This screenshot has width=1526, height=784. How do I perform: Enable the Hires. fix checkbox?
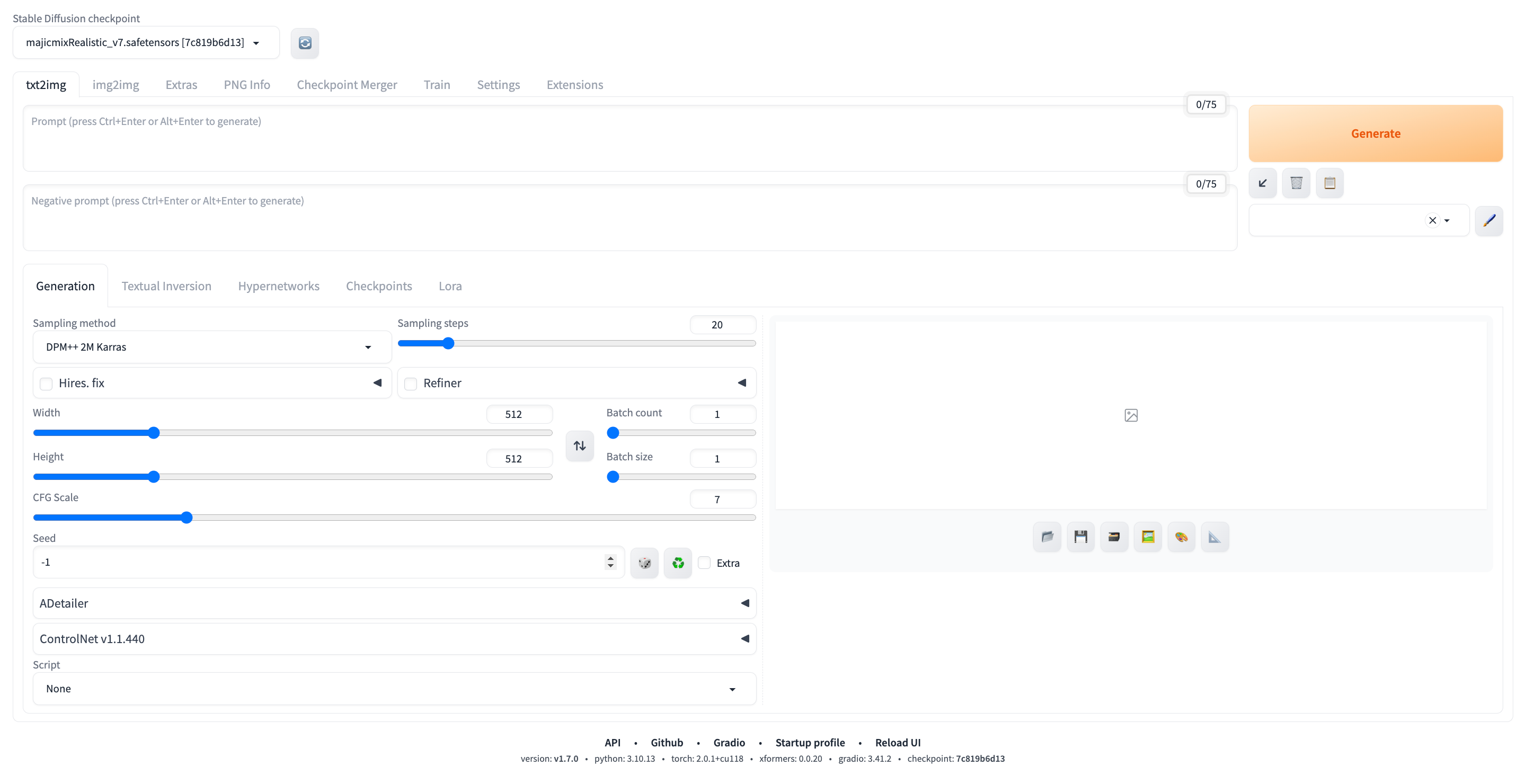(46, 384)
